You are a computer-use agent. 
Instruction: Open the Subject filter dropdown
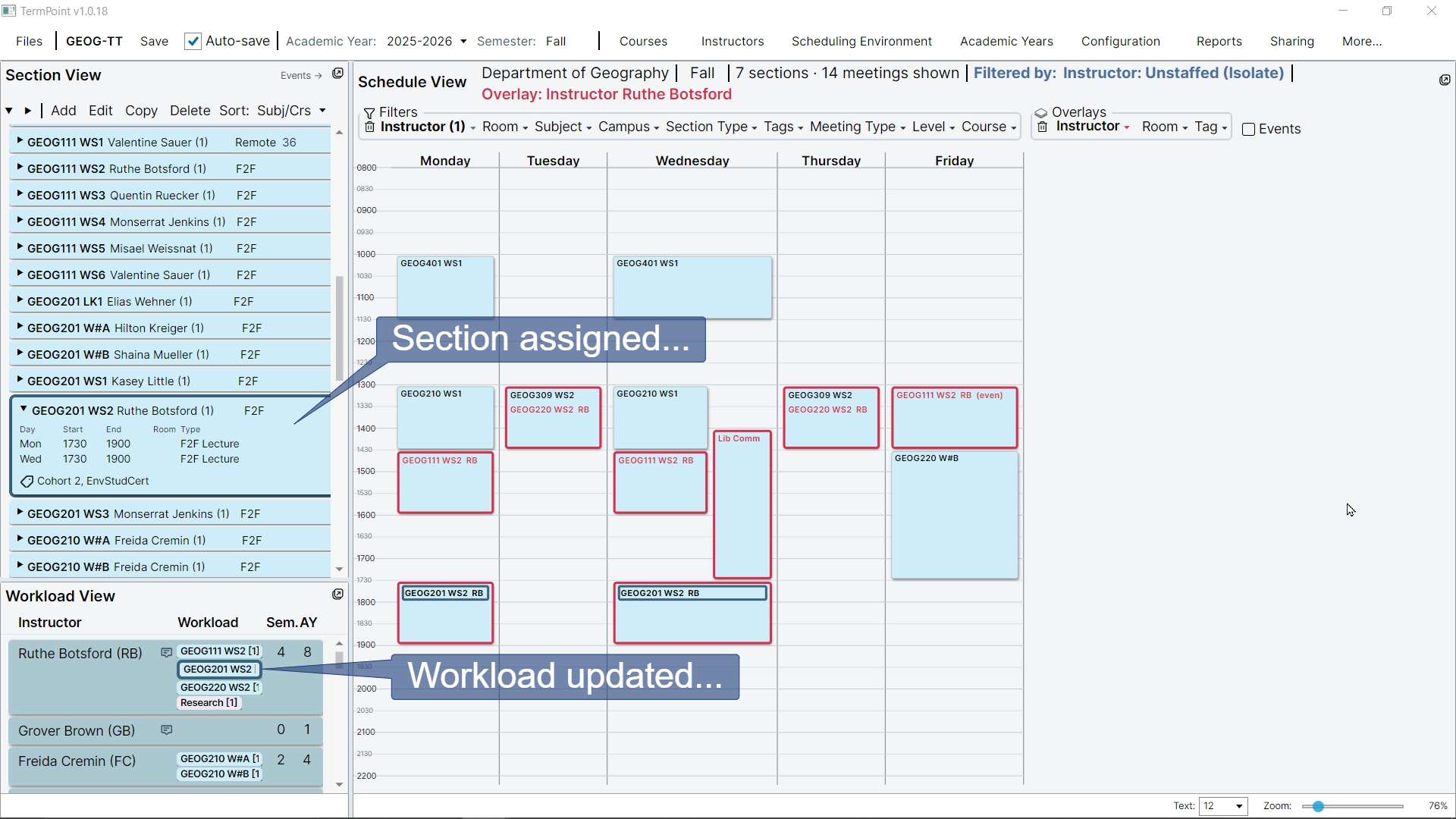click(563, 127)
